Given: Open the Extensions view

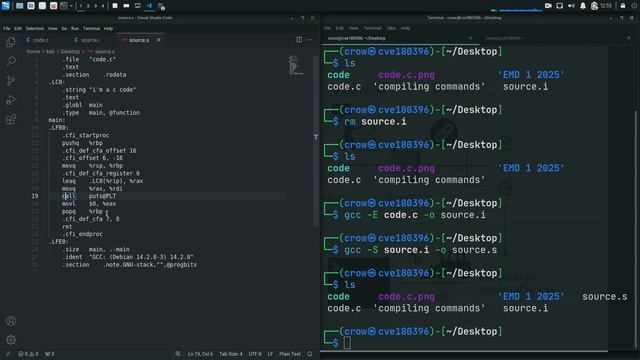Looking at the screenshot, I should (11, 120).
